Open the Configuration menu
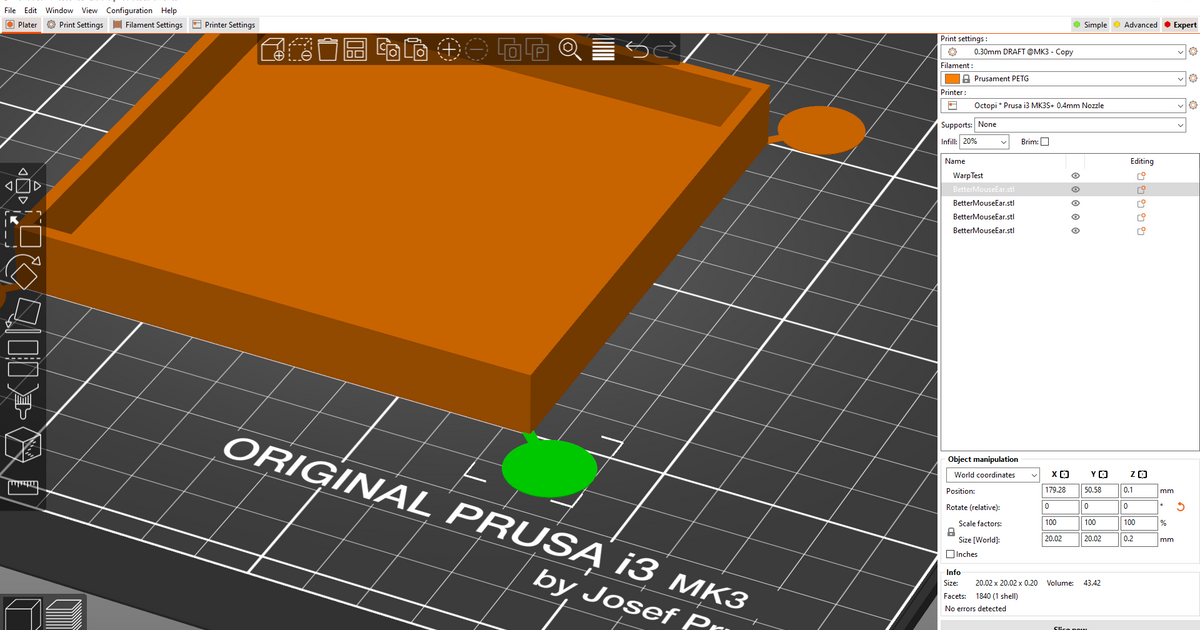The width and height of the screenshot is (1200, 630). pyautogui.click(x=128, y=10)
